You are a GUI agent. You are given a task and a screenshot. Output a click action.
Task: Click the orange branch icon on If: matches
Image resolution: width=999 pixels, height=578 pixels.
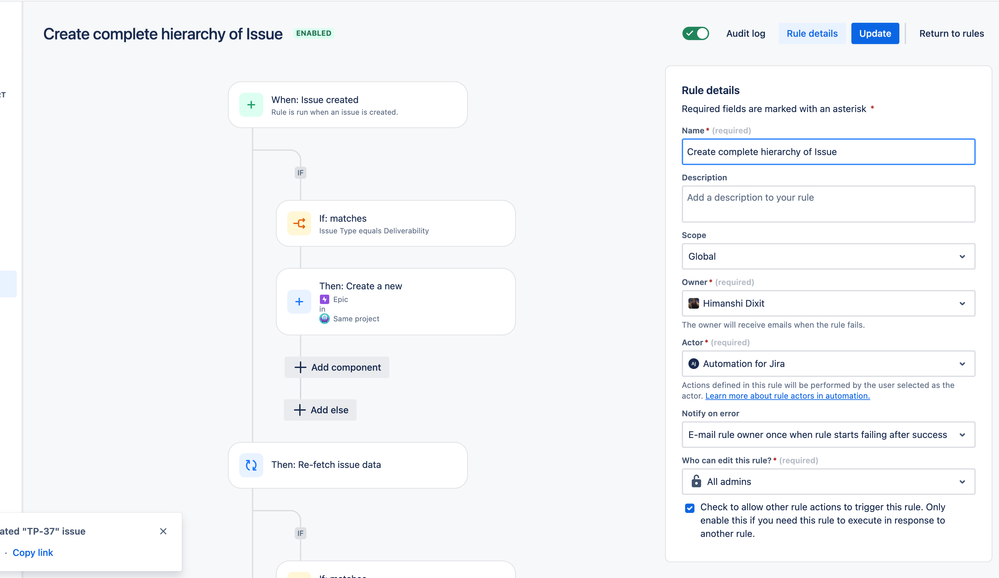coord(299,224)
